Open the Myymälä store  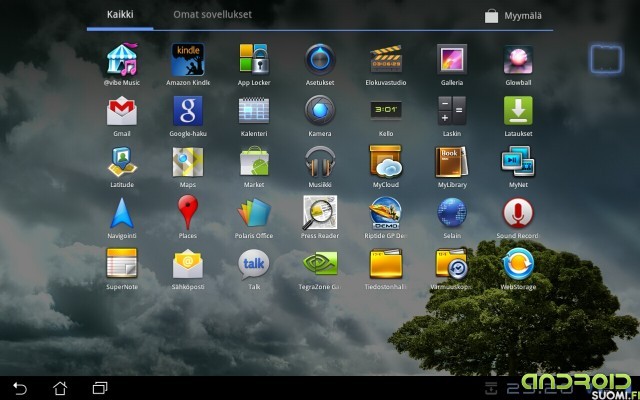point(513,16)
